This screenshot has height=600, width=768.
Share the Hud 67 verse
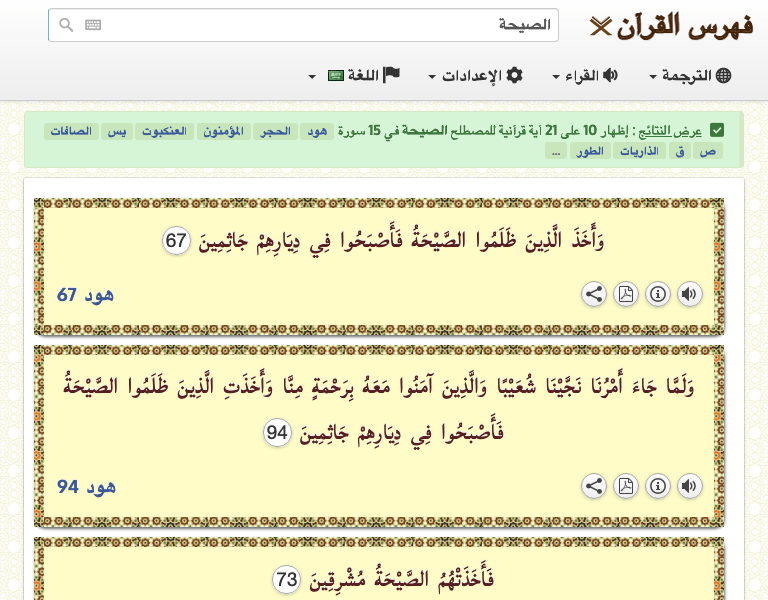coord(593,294)
